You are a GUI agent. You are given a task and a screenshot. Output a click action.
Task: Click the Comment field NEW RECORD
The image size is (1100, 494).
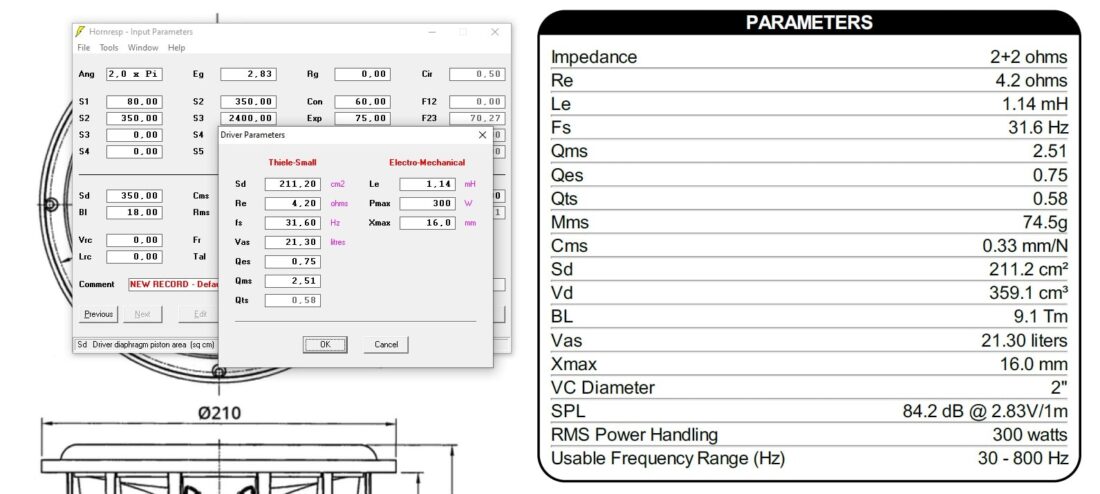(x=173, y=284)
